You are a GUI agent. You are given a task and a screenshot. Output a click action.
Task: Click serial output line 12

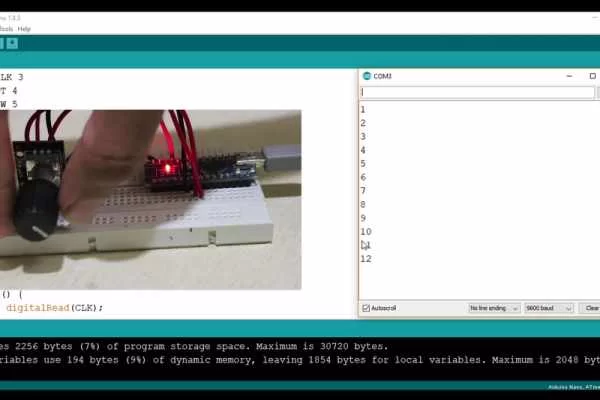366,259
